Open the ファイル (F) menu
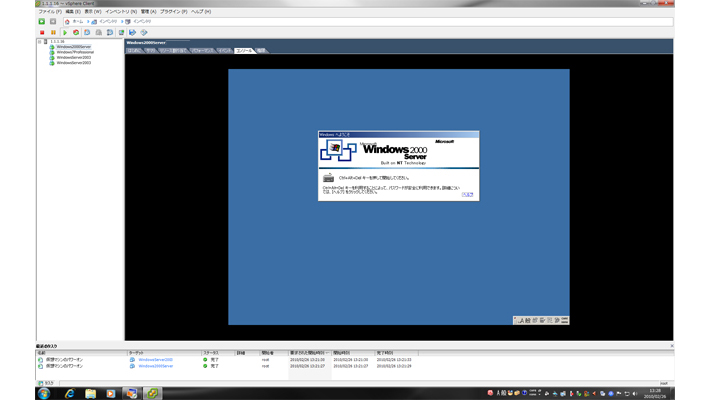This screenshot has width=710, height=400. coord(50,11)
